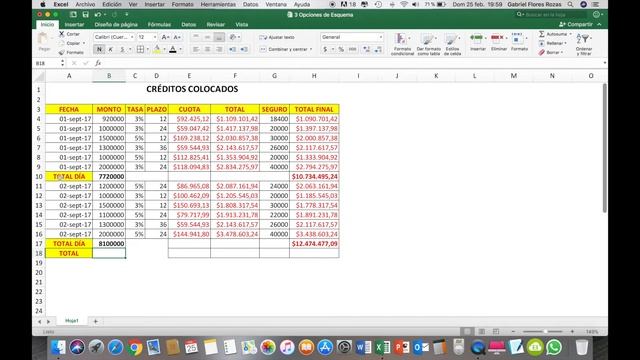Apply the thousands separator (000) style
This screenshot has width=640, height=360.
(x=353, y=49)
